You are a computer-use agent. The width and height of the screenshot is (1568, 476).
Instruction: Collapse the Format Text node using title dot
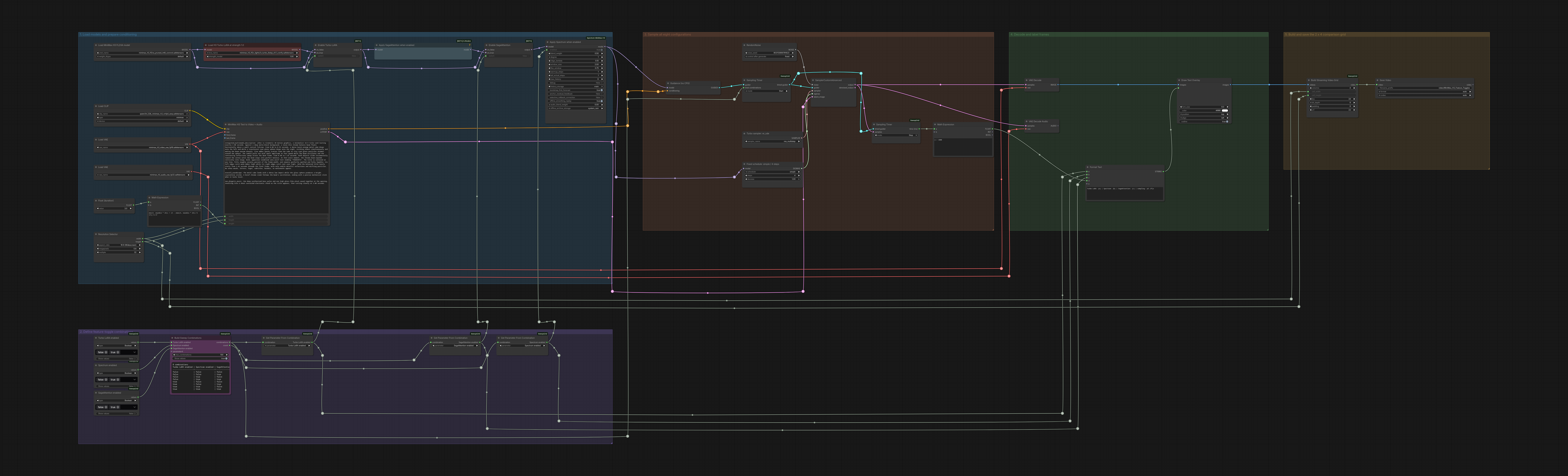[x=1088, y=167]
